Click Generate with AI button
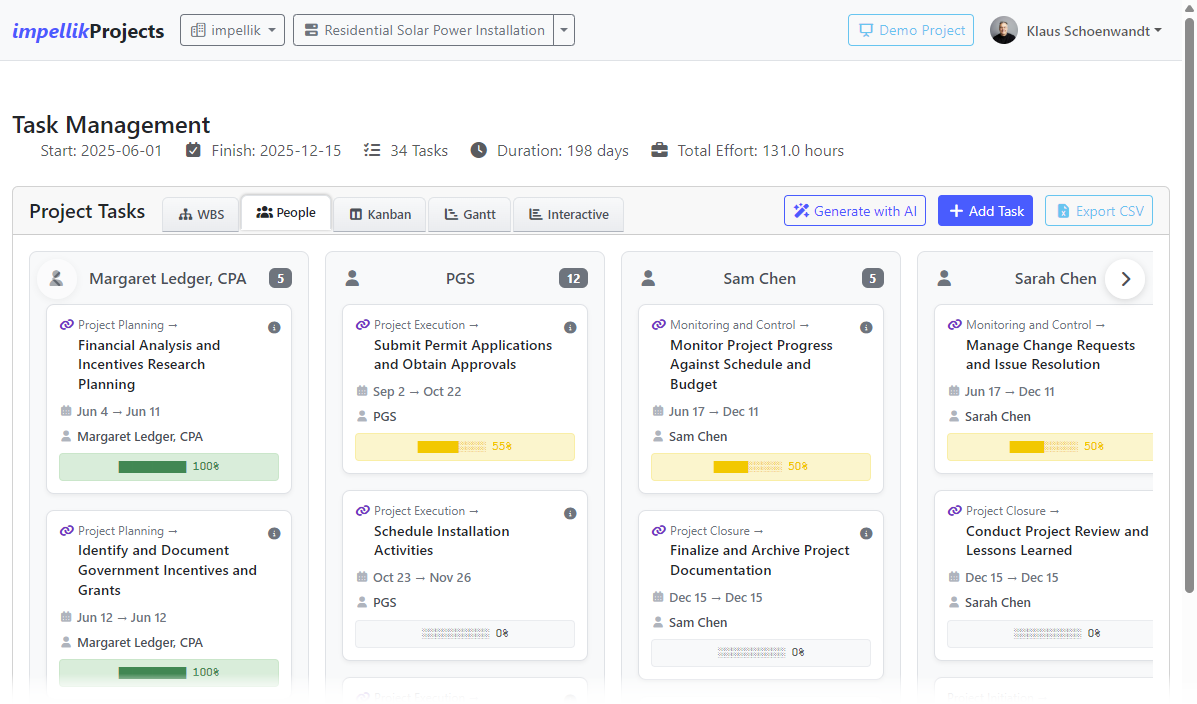 pyautogui.click(x=855, y=211)
